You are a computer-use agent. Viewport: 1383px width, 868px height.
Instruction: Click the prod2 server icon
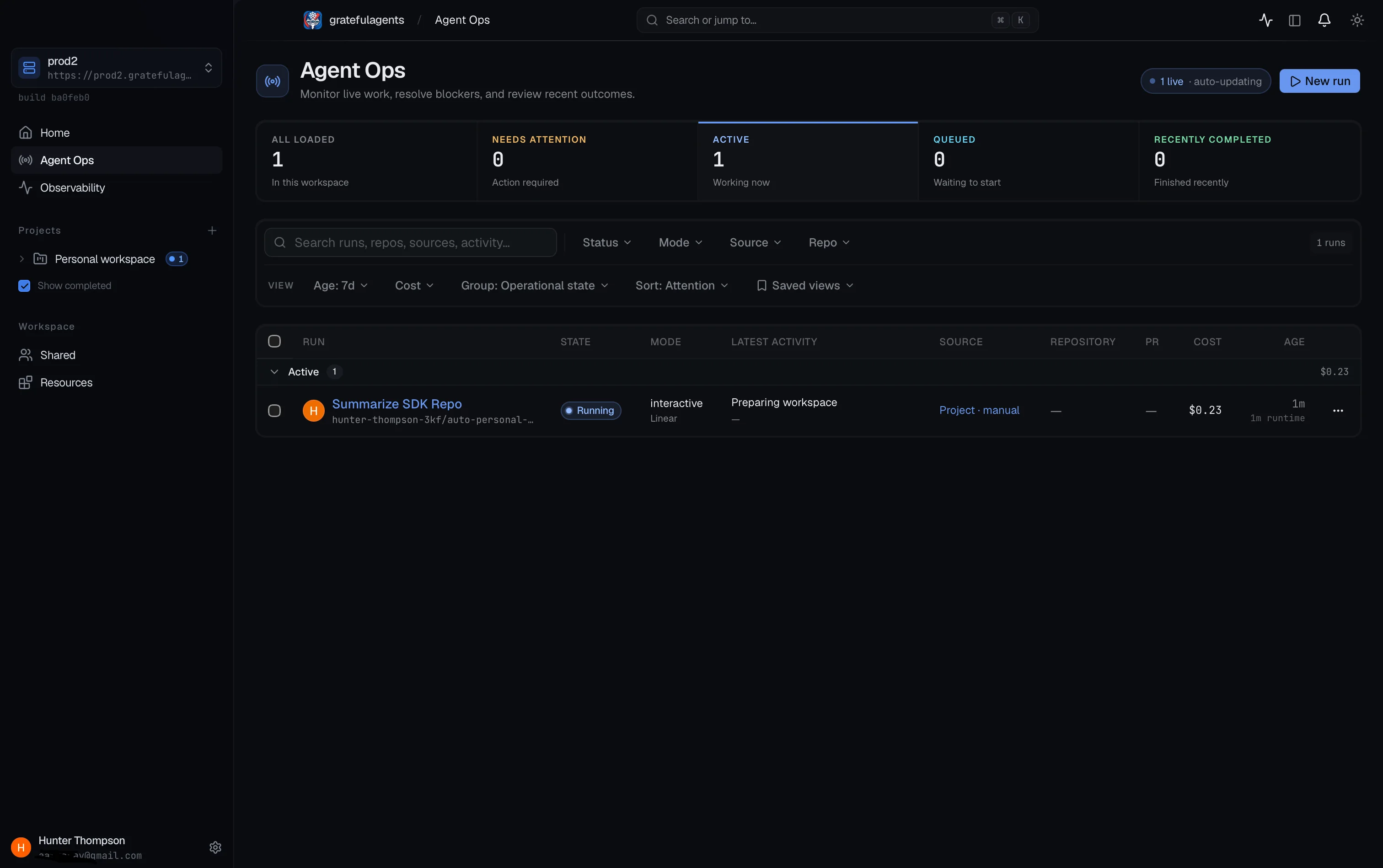[29, 68]
